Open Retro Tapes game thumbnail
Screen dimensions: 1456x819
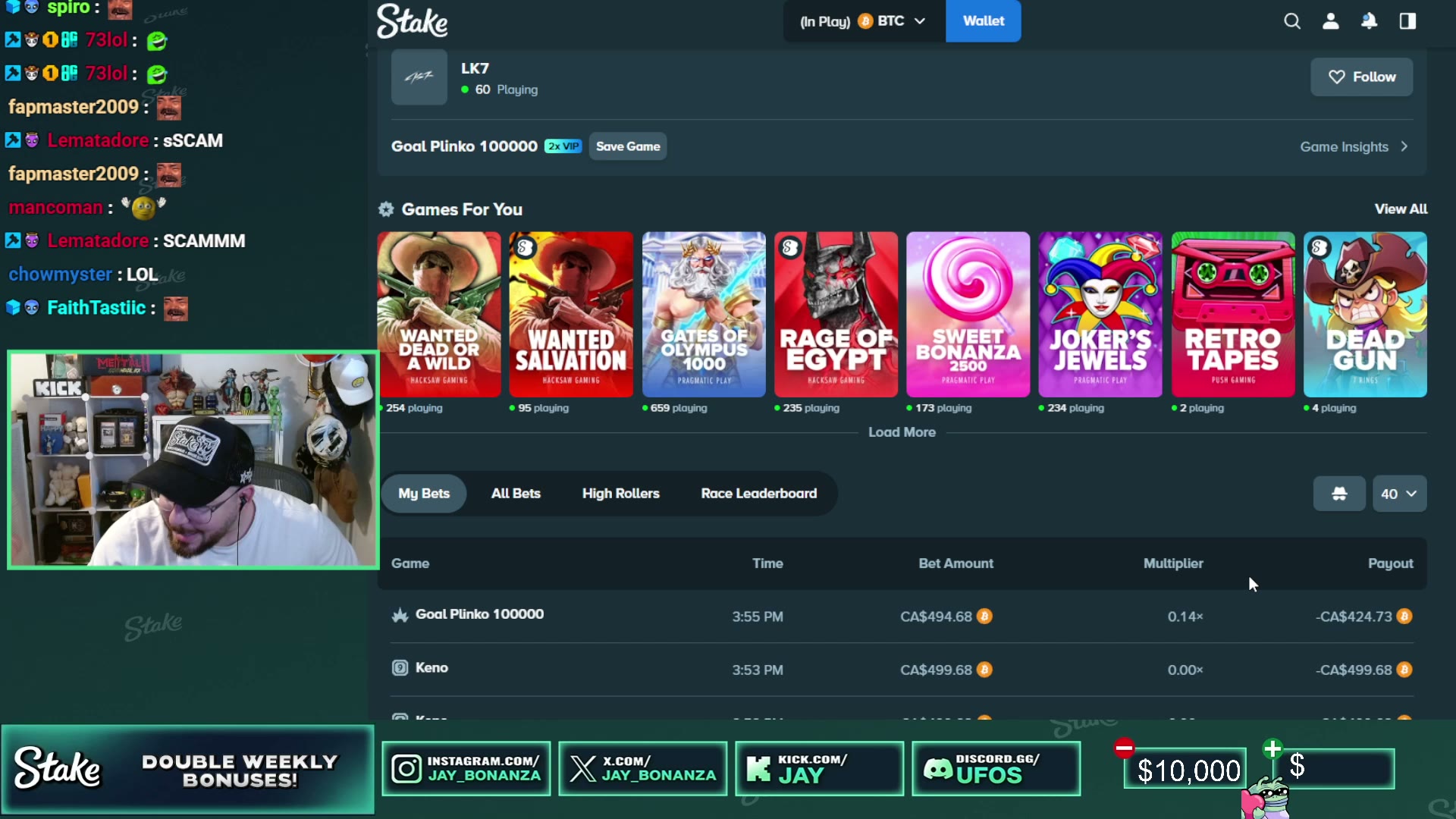point(1232,315)
